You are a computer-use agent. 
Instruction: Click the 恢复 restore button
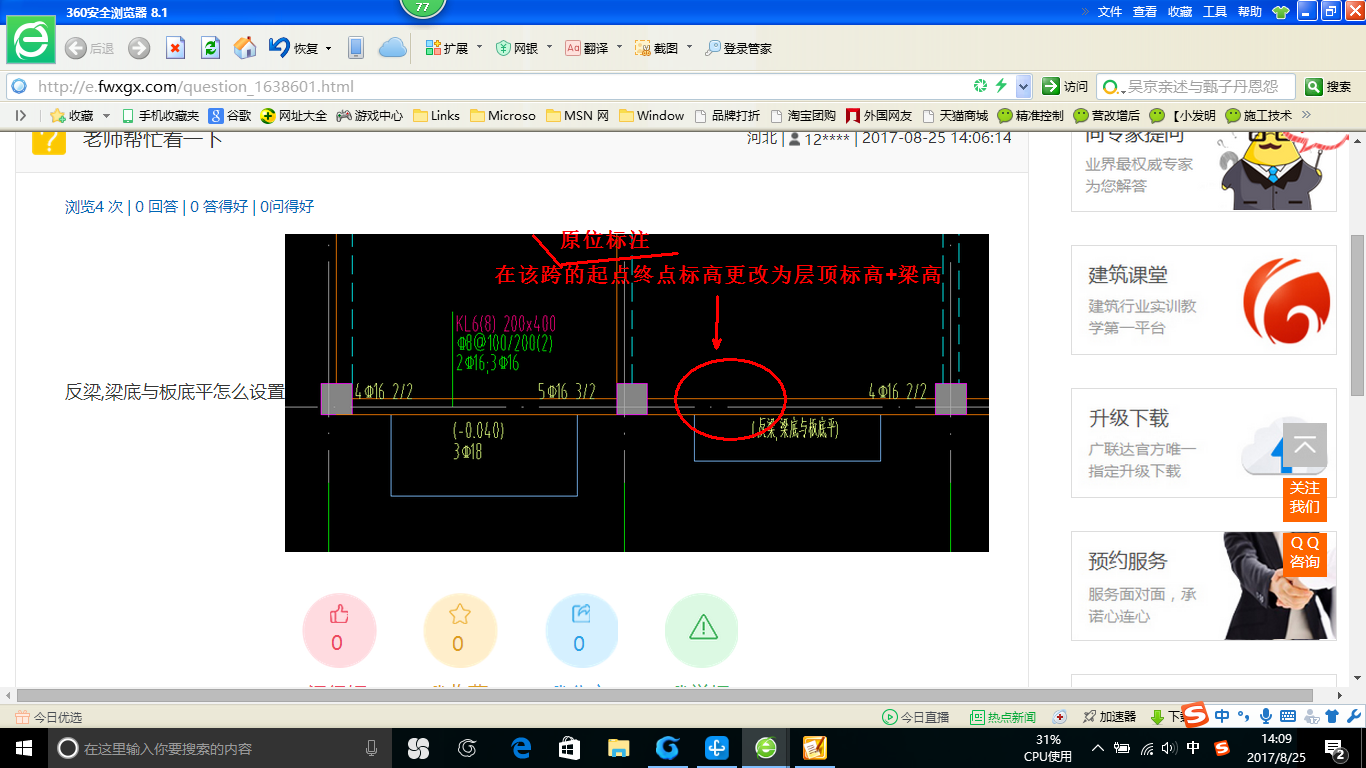[293, 48]
